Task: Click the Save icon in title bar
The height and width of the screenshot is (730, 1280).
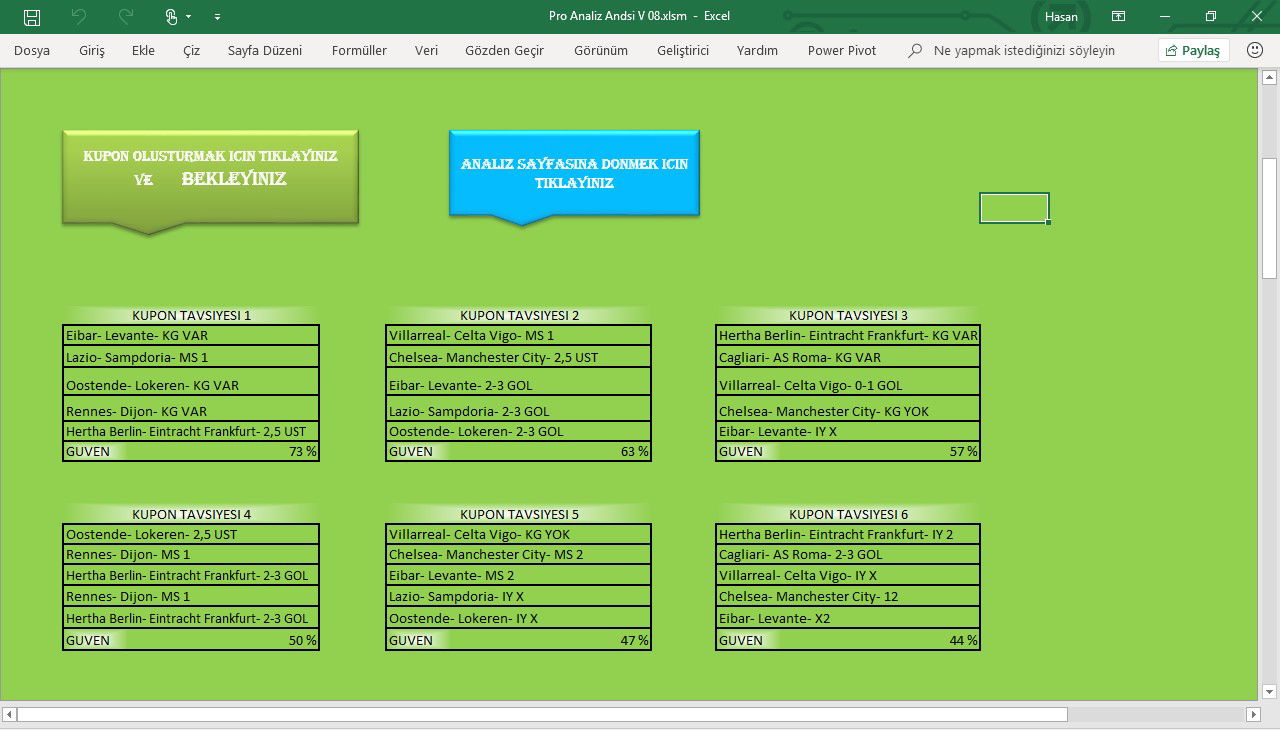Action: (x=32, y=17)
